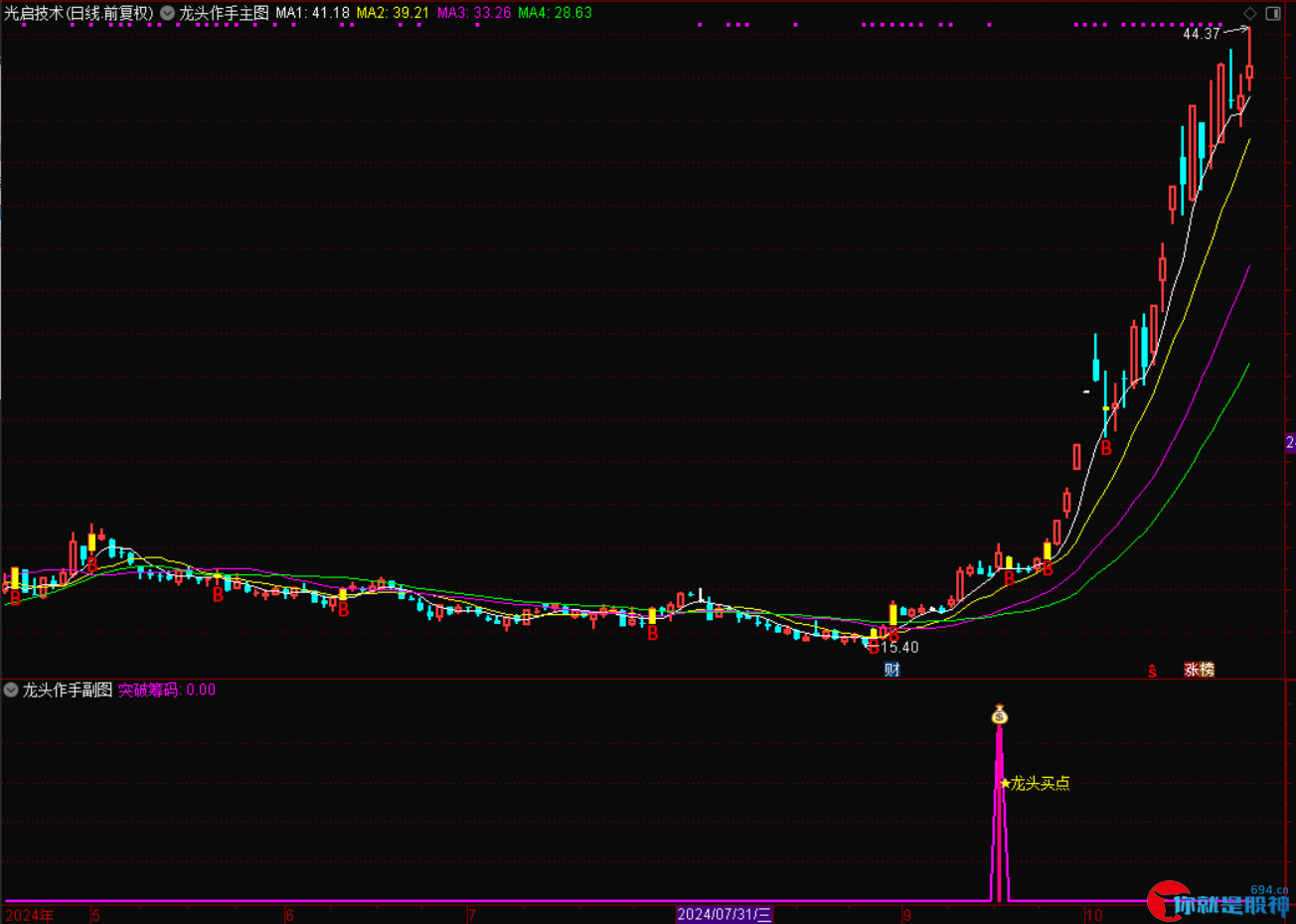
Task: Click the 龙头作手主图 indicator name
Action: tap(224, 13)
